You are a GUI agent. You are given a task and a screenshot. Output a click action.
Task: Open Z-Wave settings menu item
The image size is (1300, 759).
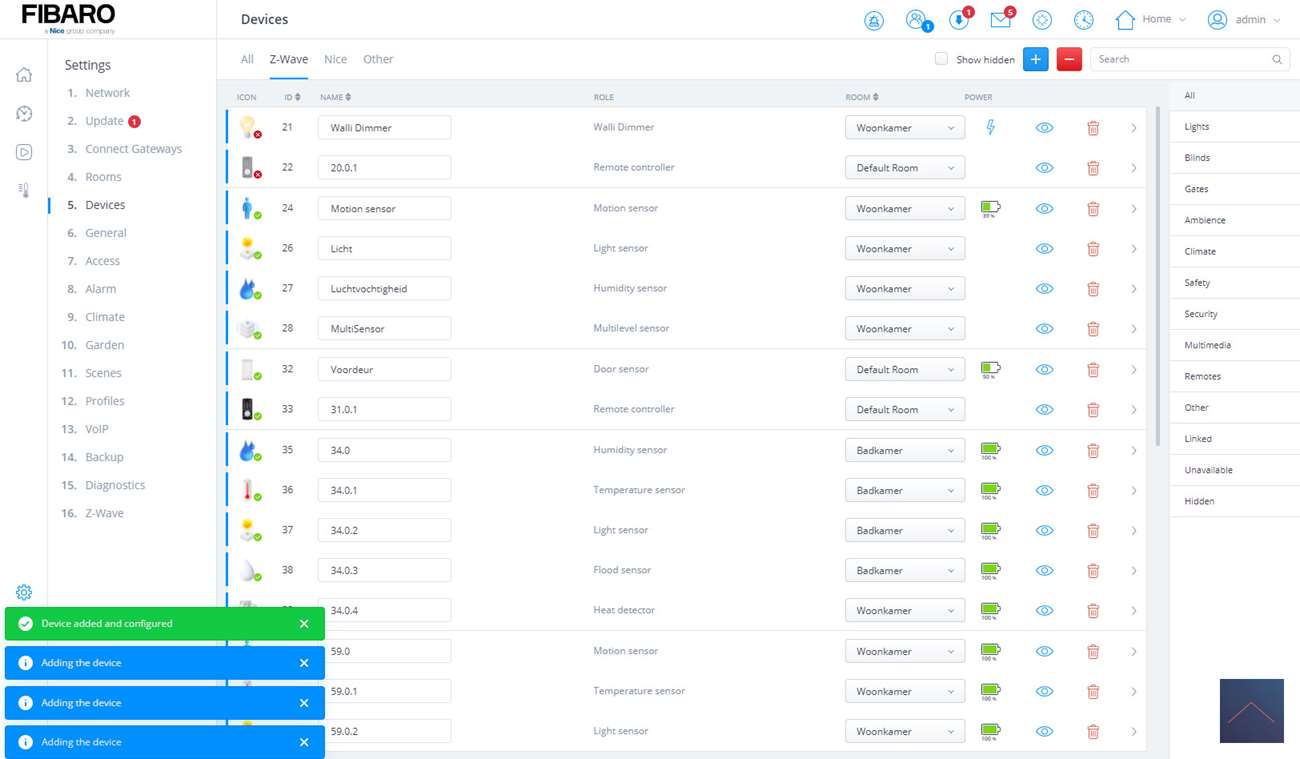[104, 513]
